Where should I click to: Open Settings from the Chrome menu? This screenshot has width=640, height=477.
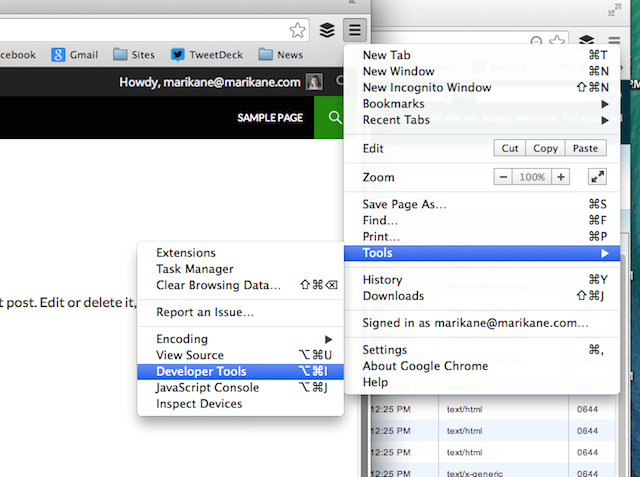pyautogui.click(x=482, y=350)
